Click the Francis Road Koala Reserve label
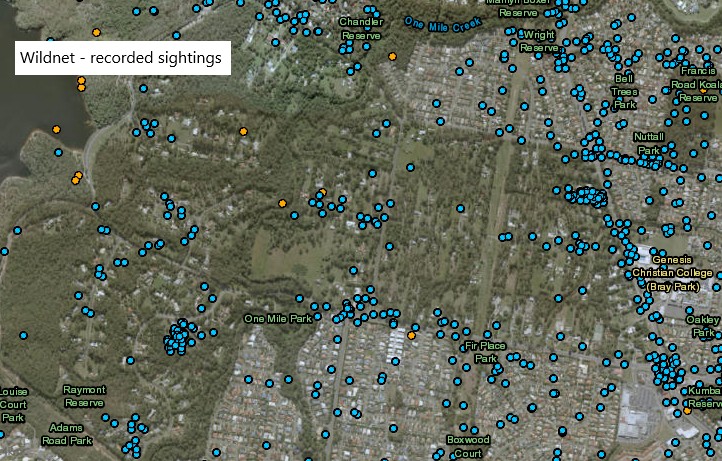Screen dimensions: 722x461 698,84
